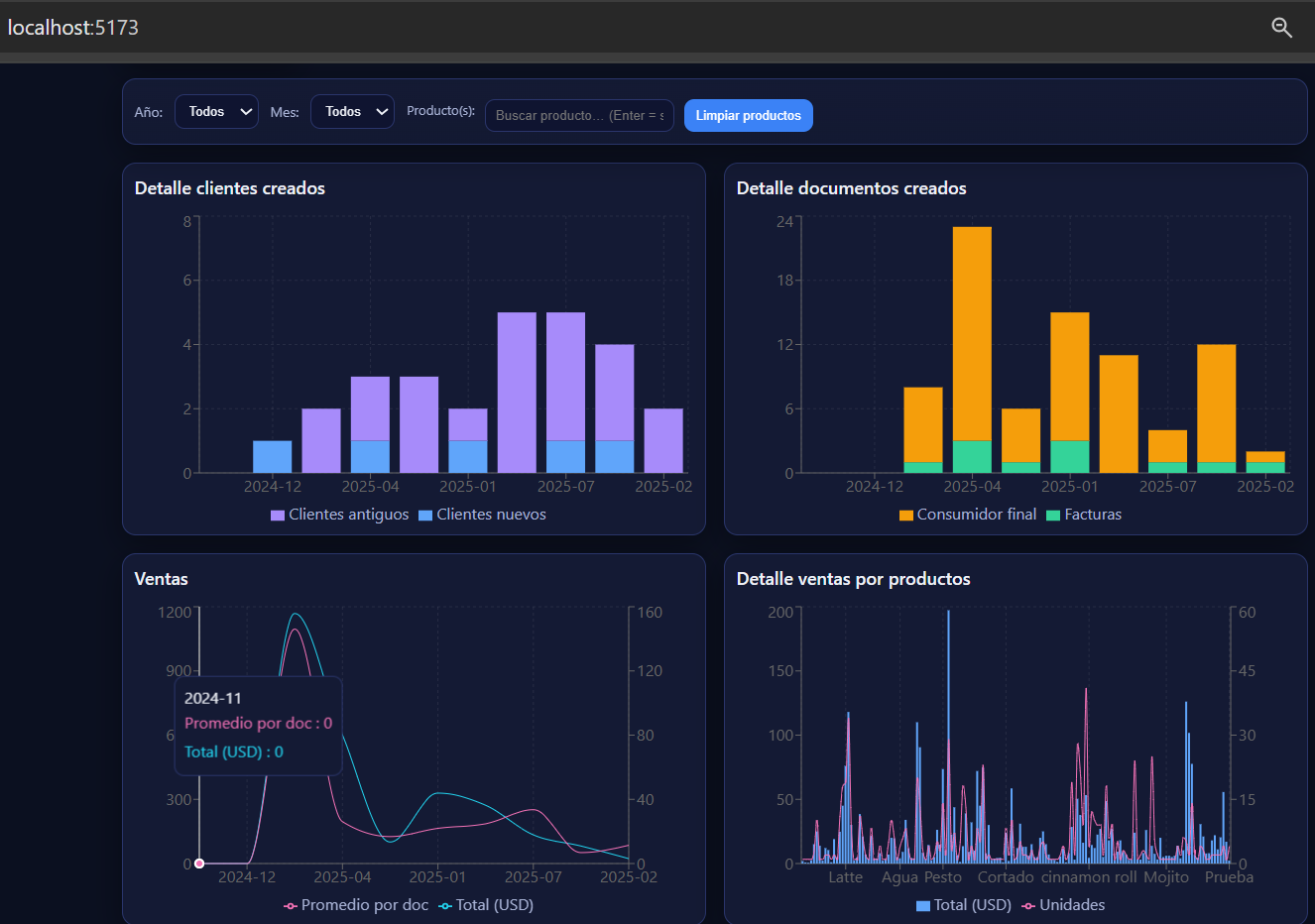1315x924 pixels.
Task: Click the Año dropdown chevron arrow
Action: (246, 112)
